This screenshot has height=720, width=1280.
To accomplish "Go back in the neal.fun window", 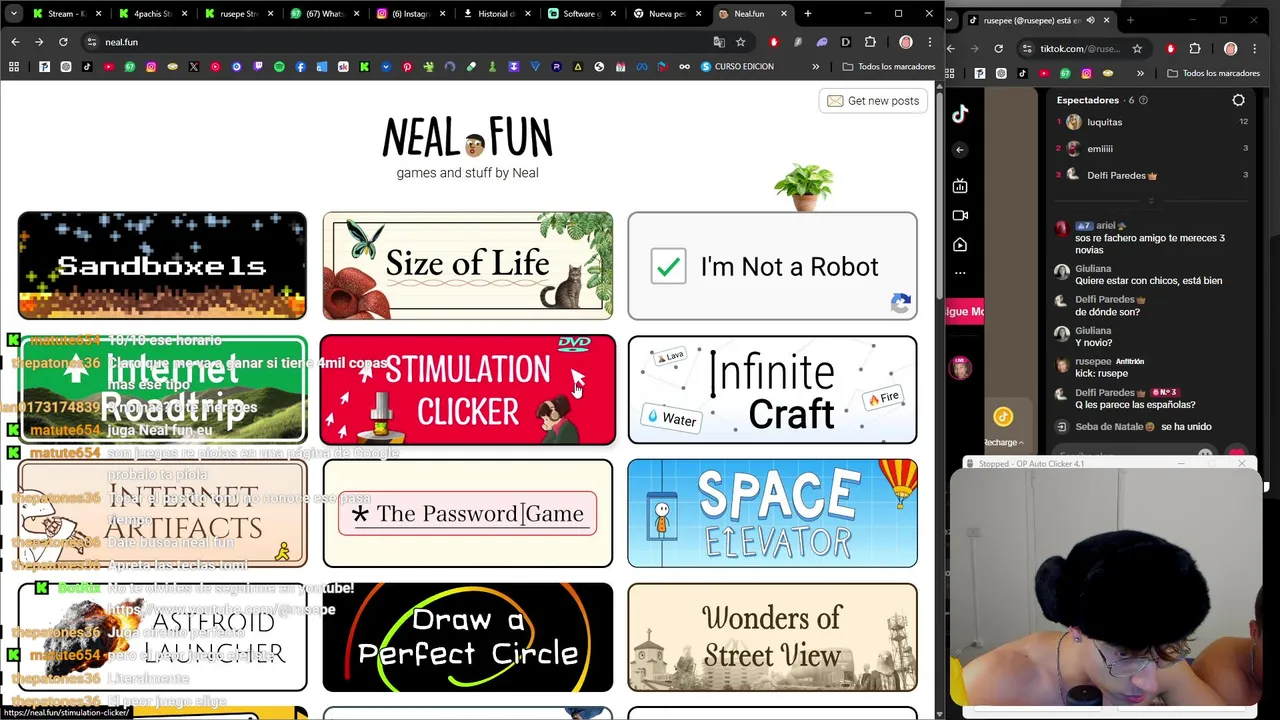I will [15, 42].
